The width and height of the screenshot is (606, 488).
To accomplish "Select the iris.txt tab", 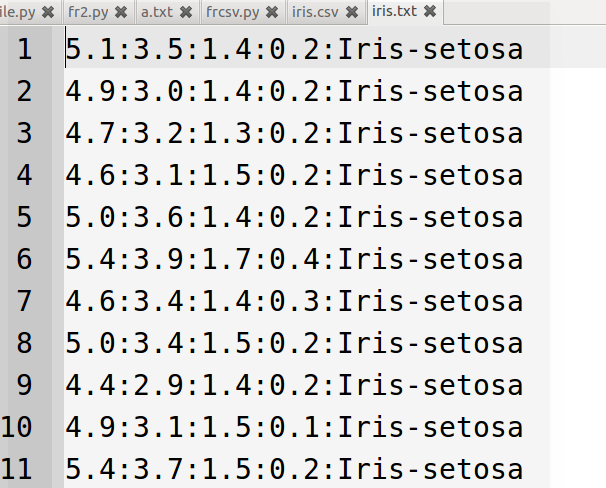I will click(x=394, y=11).
